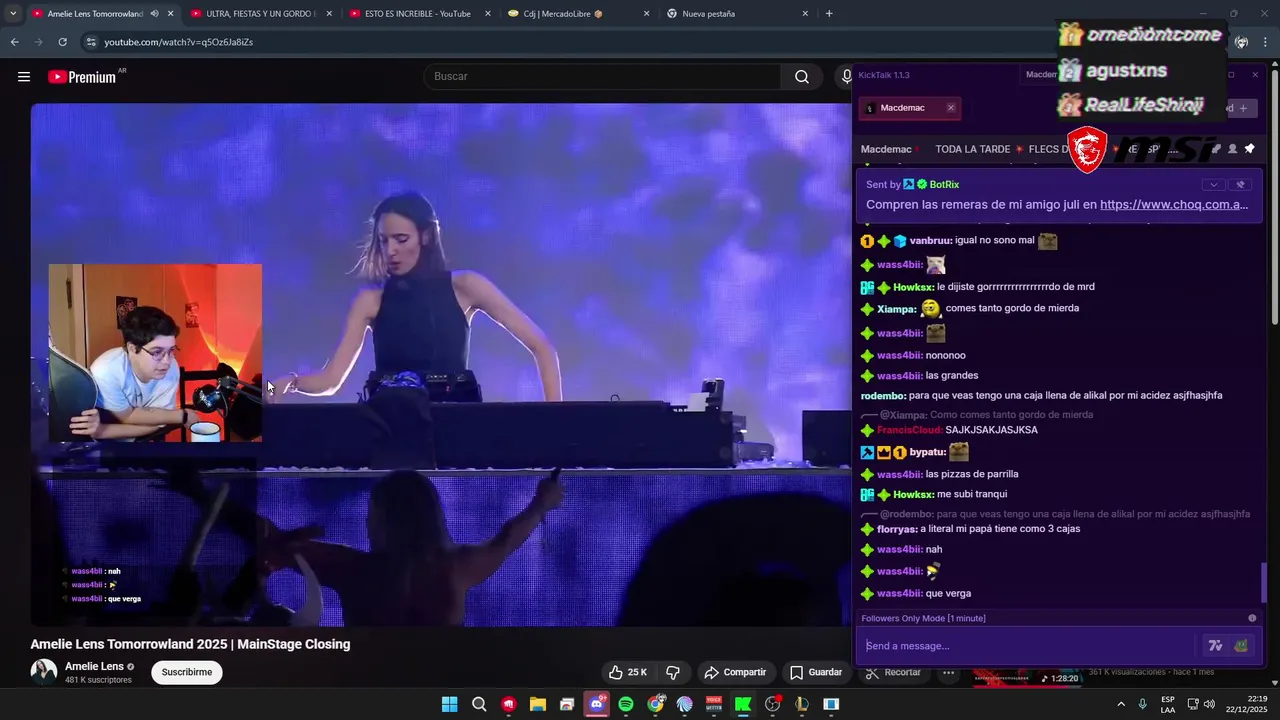This screenshot has width=1280, height=720.
Task: Open Chrome tab search dropdown arrow
Action: pos(12,14)
